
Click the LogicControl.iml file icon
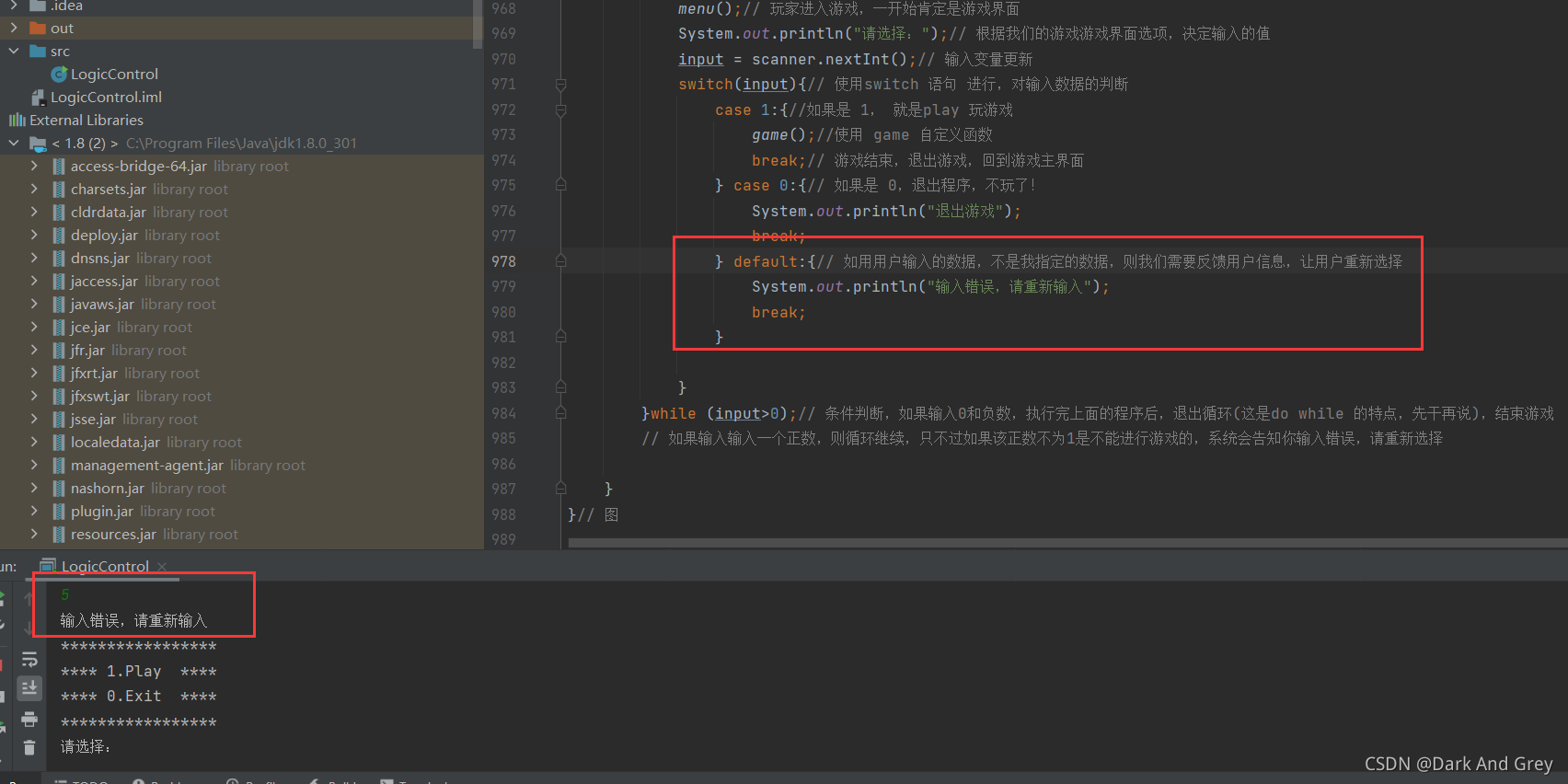click(x=38, y=97)
